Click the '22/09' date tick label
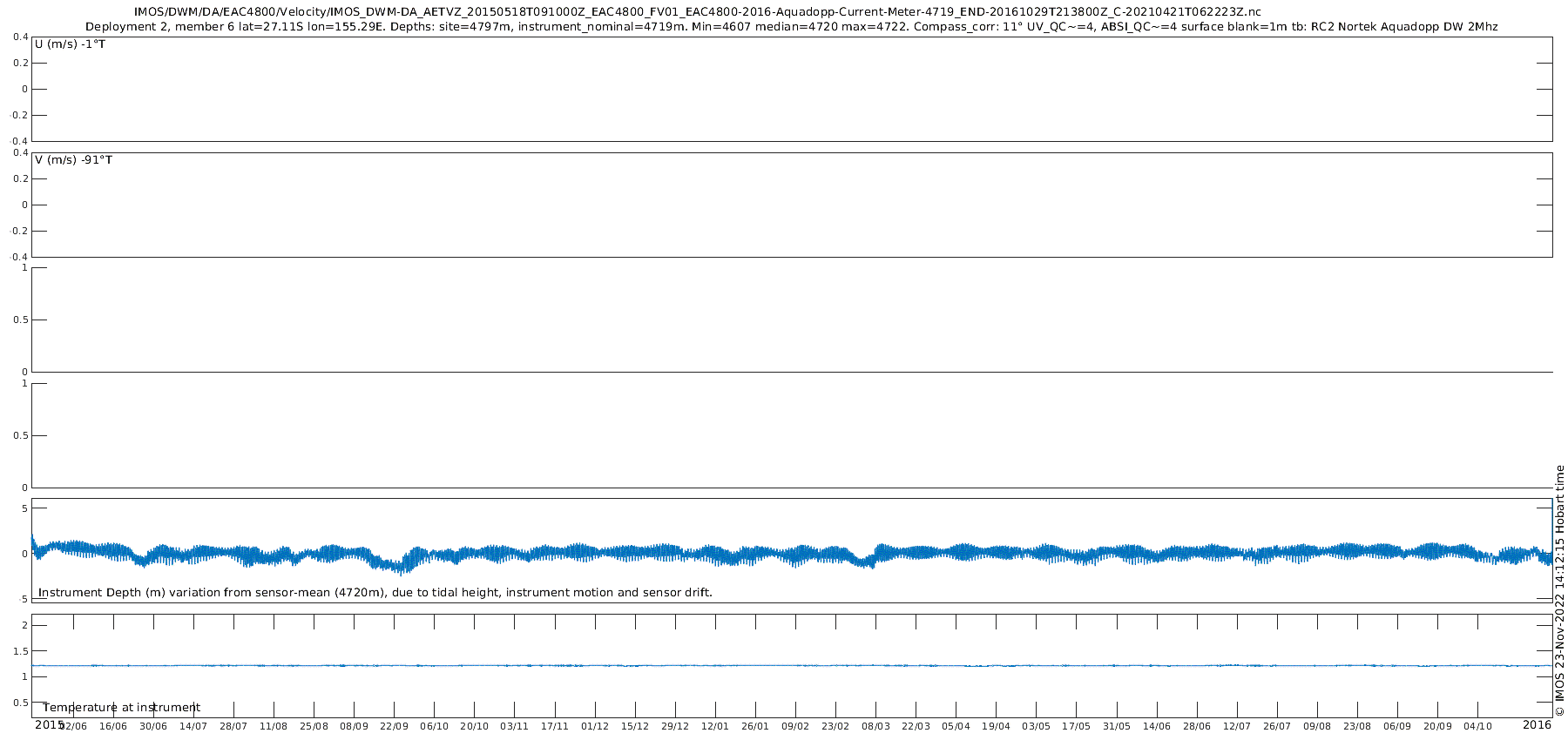Viewport: 1568px width, 740px height. click(x=394, y=726)
